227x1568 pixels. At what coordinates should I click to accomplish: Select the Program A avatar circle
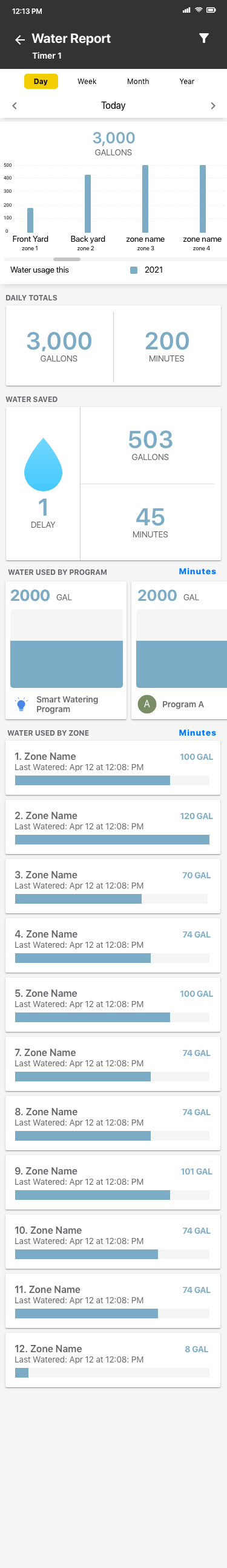[146, 704]
